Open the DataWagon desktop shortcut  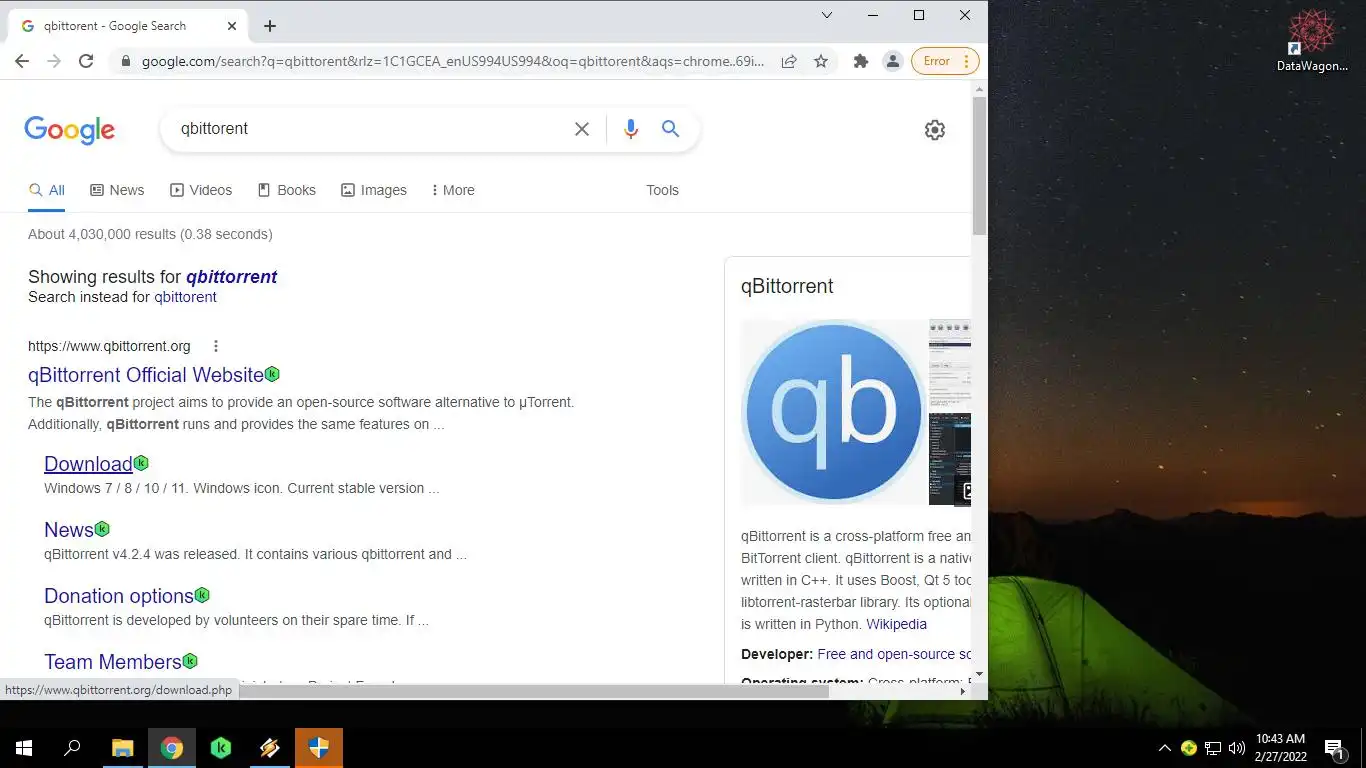(x=1312, y=42)
